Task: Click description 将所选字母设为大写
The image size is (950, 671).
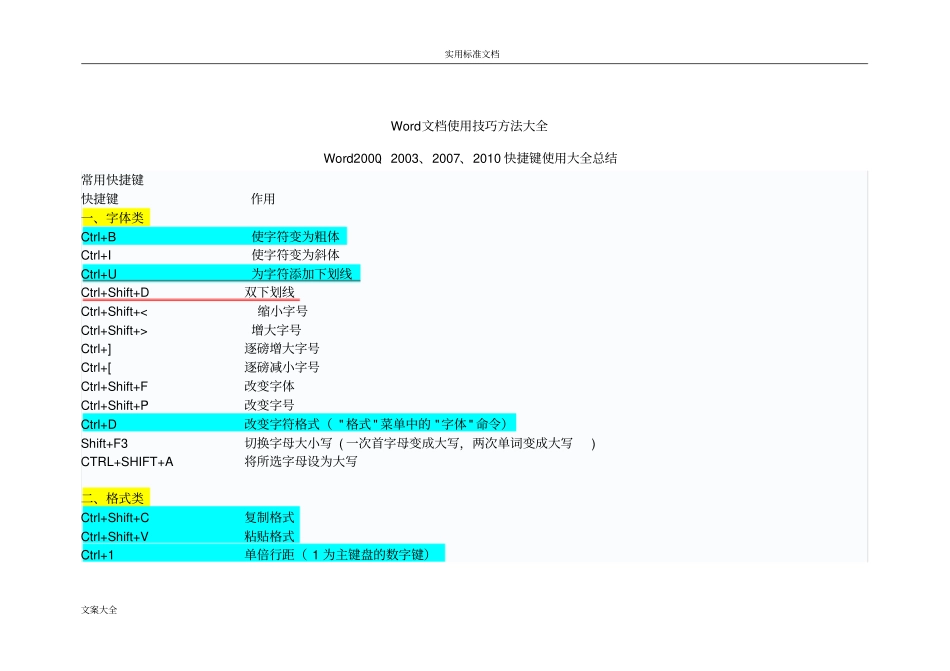Action: tap(301, 461)
